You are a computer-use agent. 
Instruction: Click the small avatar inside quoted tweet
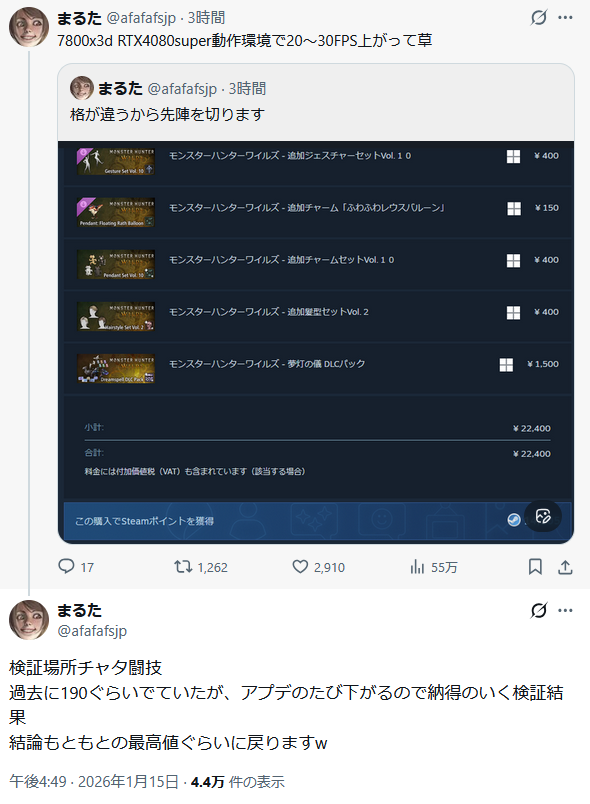click(82, 88)
